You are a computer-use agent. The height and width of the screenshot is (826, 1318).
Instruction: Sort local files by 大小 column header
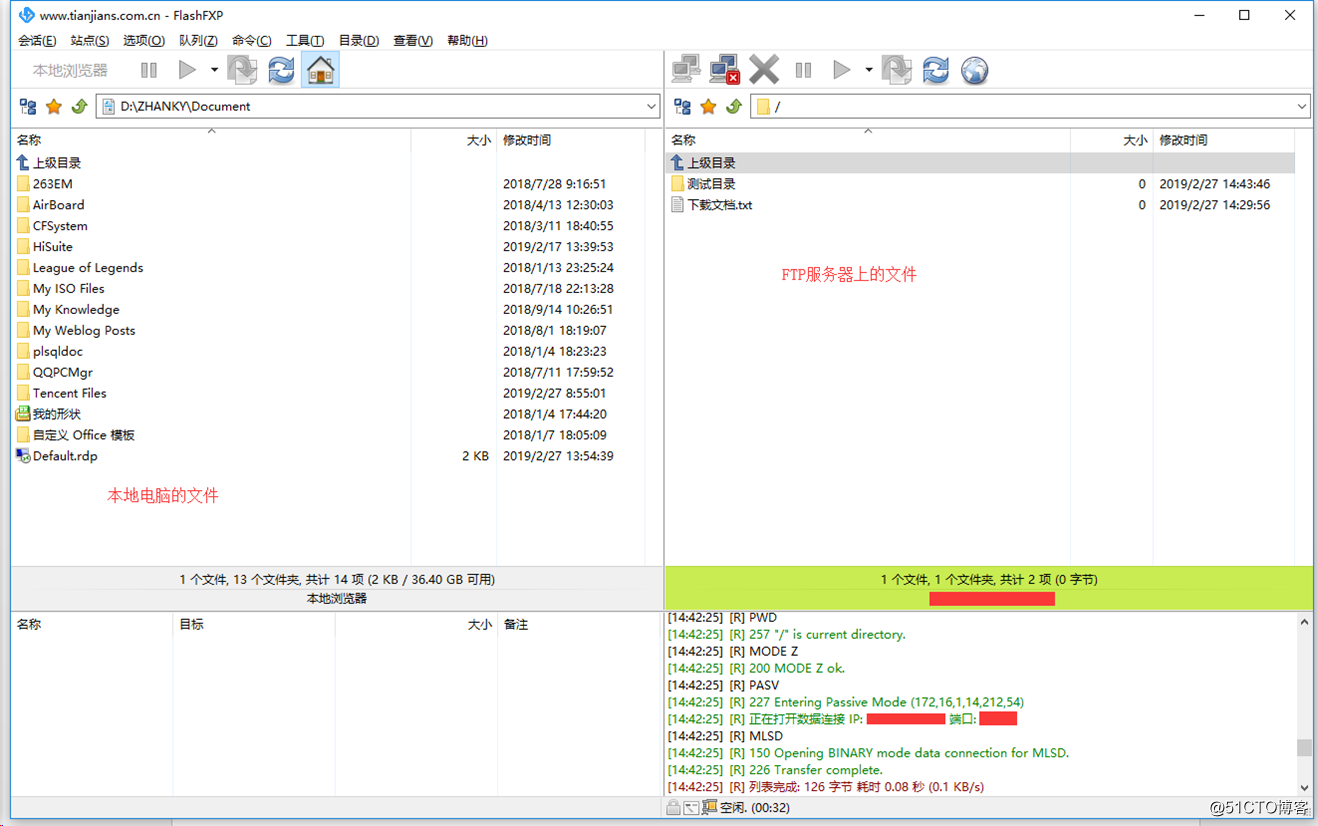[454, 140]
